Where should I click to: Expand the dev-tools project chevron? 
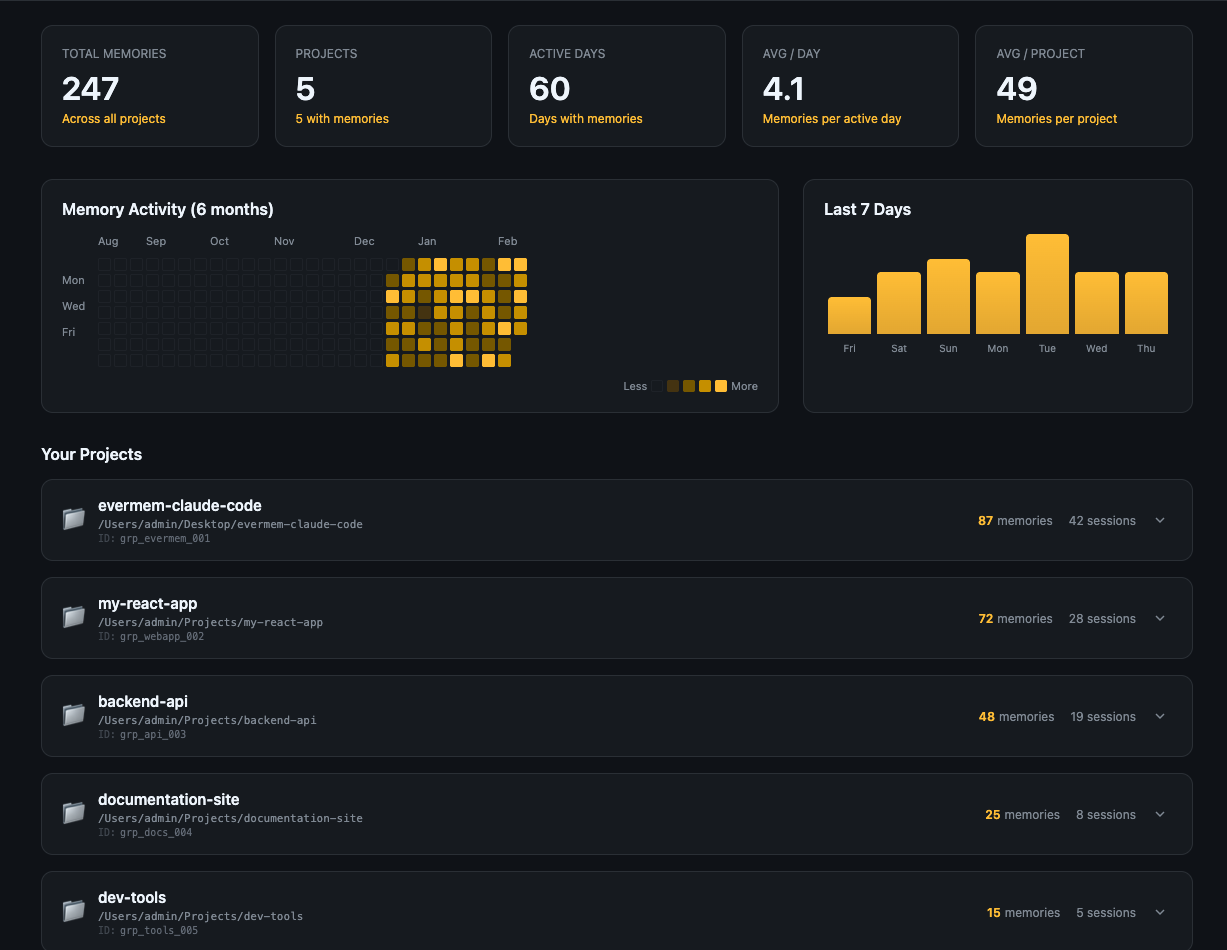[1160, 912]
